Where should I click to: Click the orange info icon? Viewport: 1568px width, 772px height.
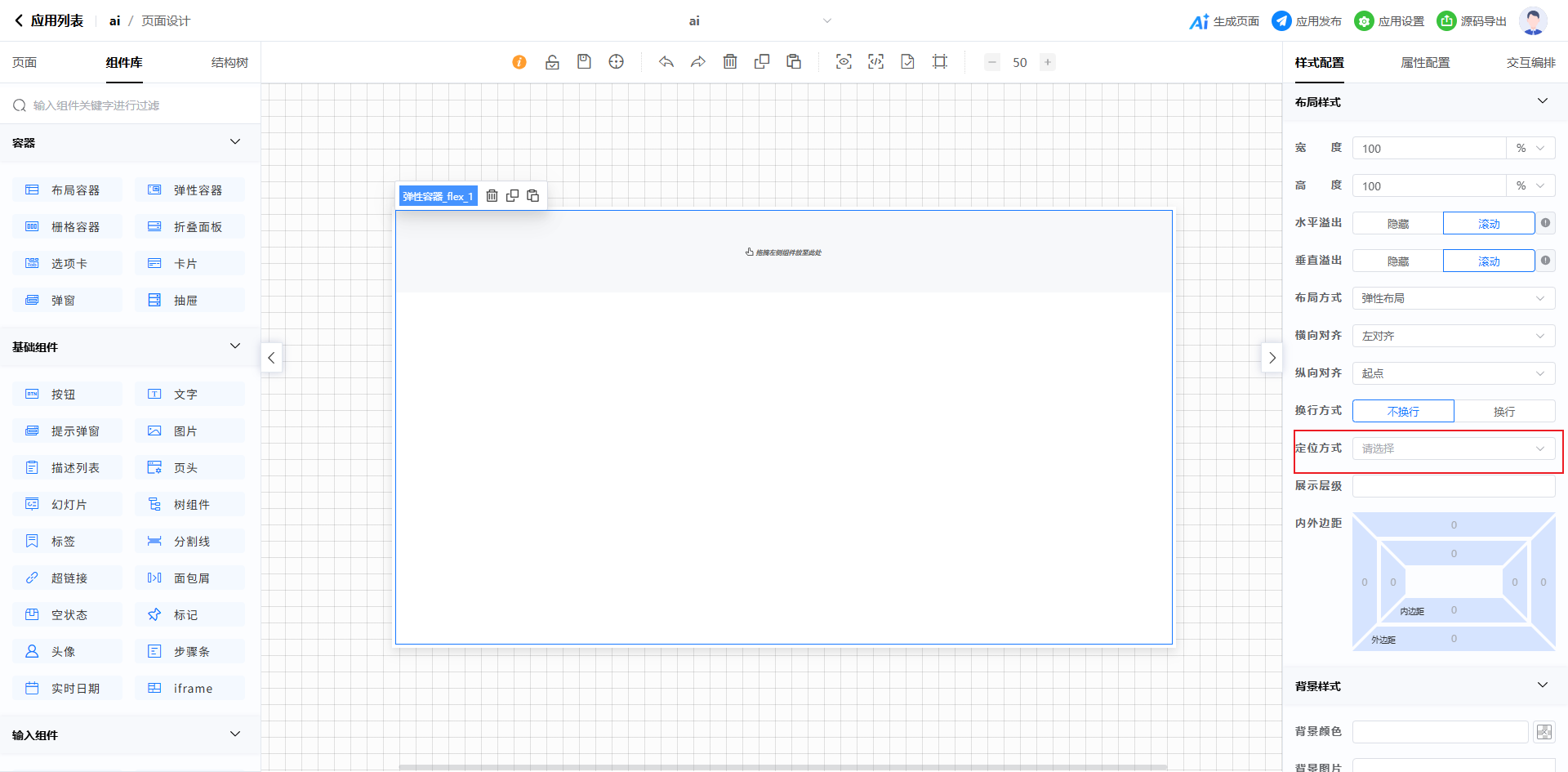[519, 62]
